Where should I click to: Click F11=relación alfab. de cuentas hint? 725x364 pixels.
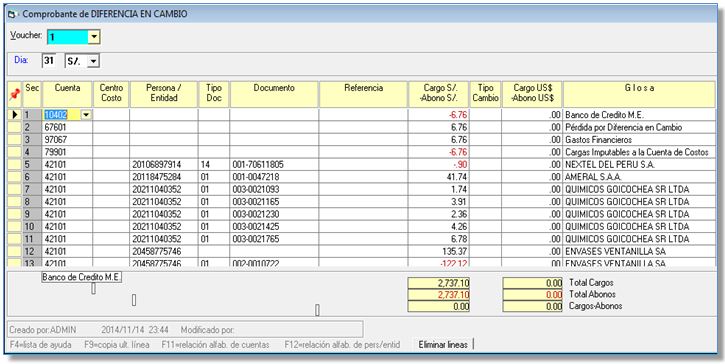pyautogui.click(x=215, y=345)
